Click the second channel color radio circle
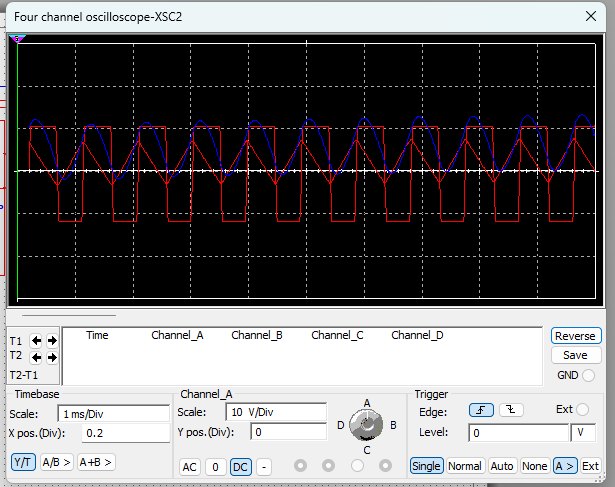 [x=328, y=465]
